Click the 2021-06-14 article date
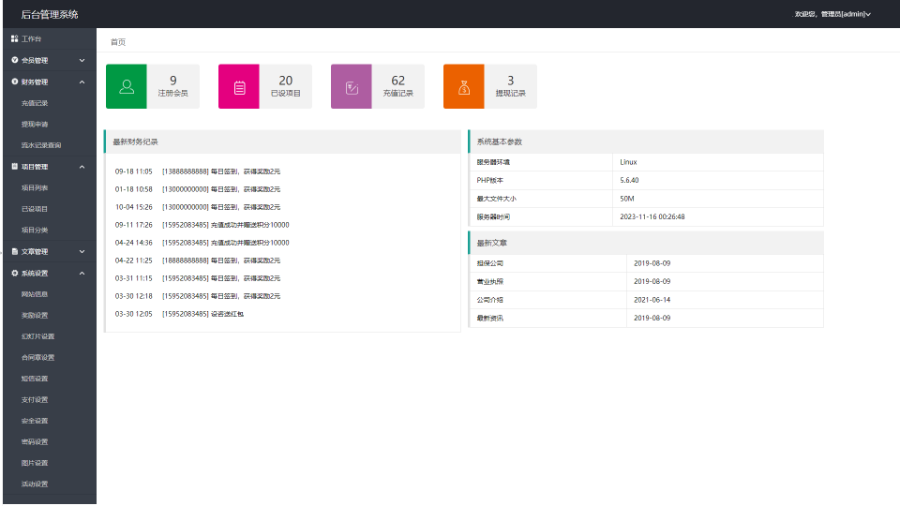Image resolution: width=900 pixels, height=506 pixels. point(652,300)
